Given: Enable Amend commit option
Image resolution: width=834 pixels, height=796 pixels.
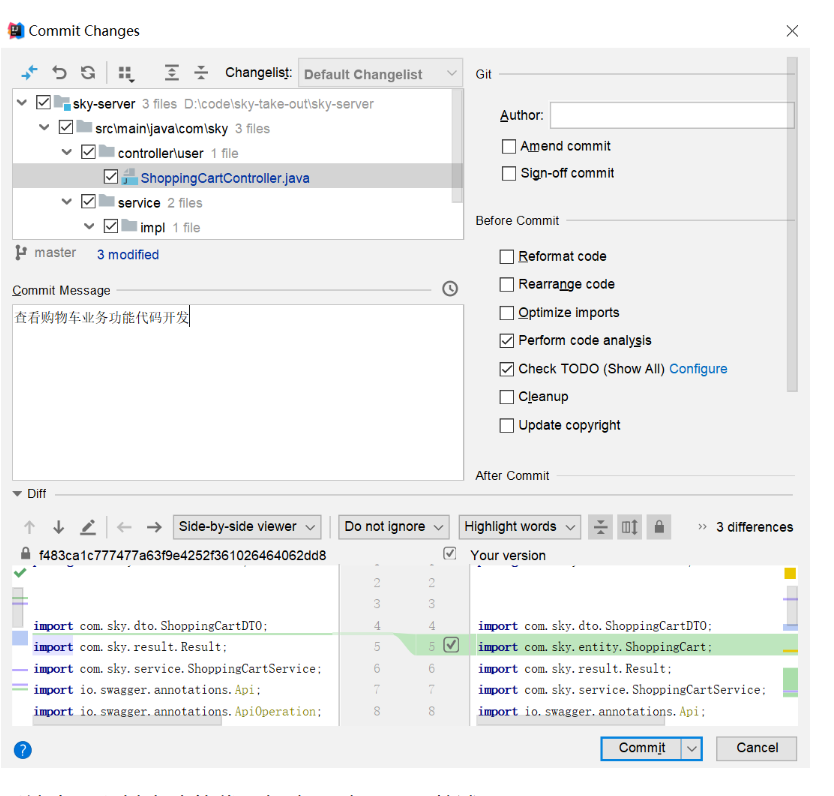Looking at the screenshot, I should pyautogui.click(x=508, y=146).
